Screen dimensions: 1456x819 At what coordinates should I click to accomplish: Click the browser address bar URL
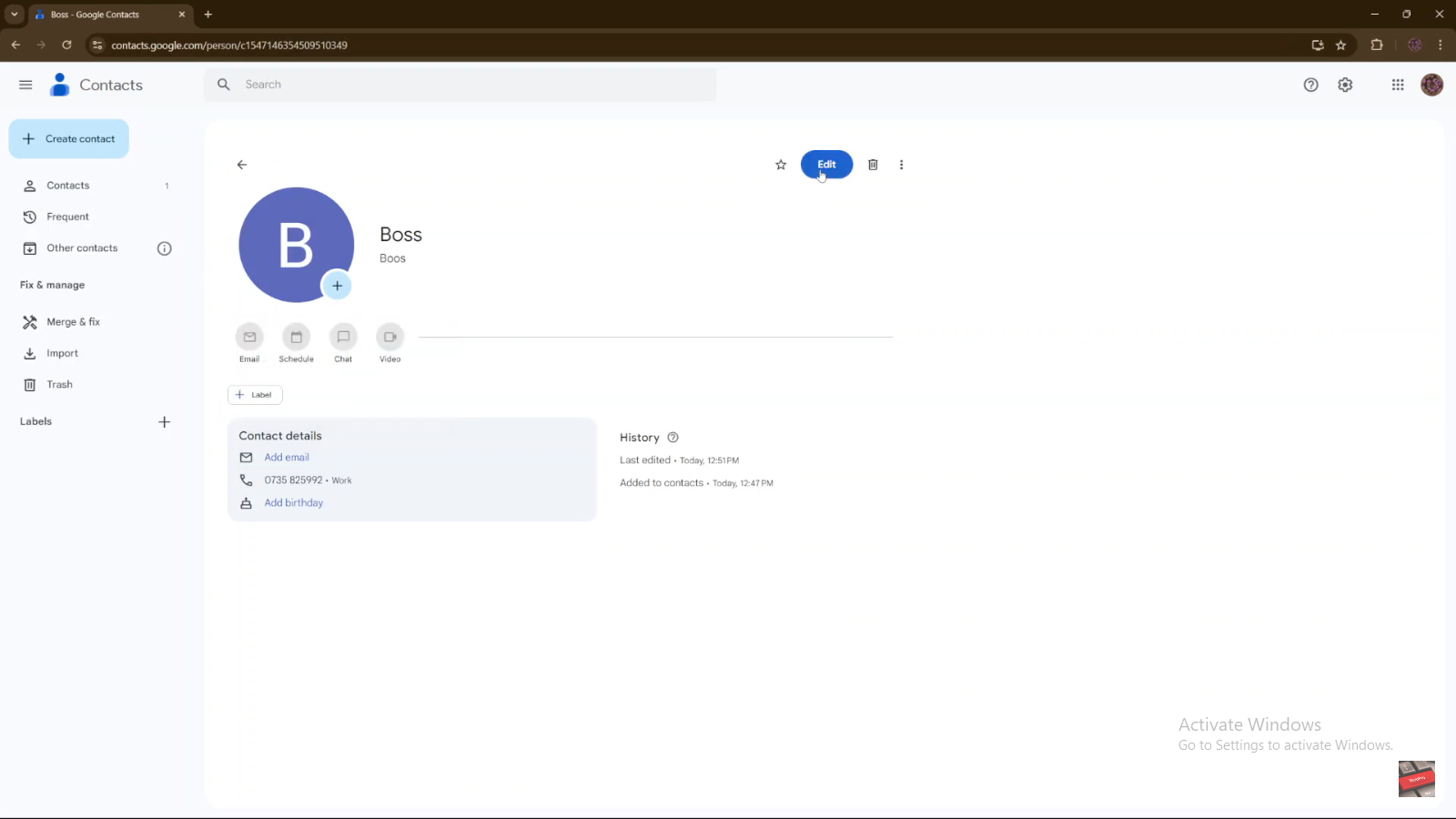[x=229, y=45]
